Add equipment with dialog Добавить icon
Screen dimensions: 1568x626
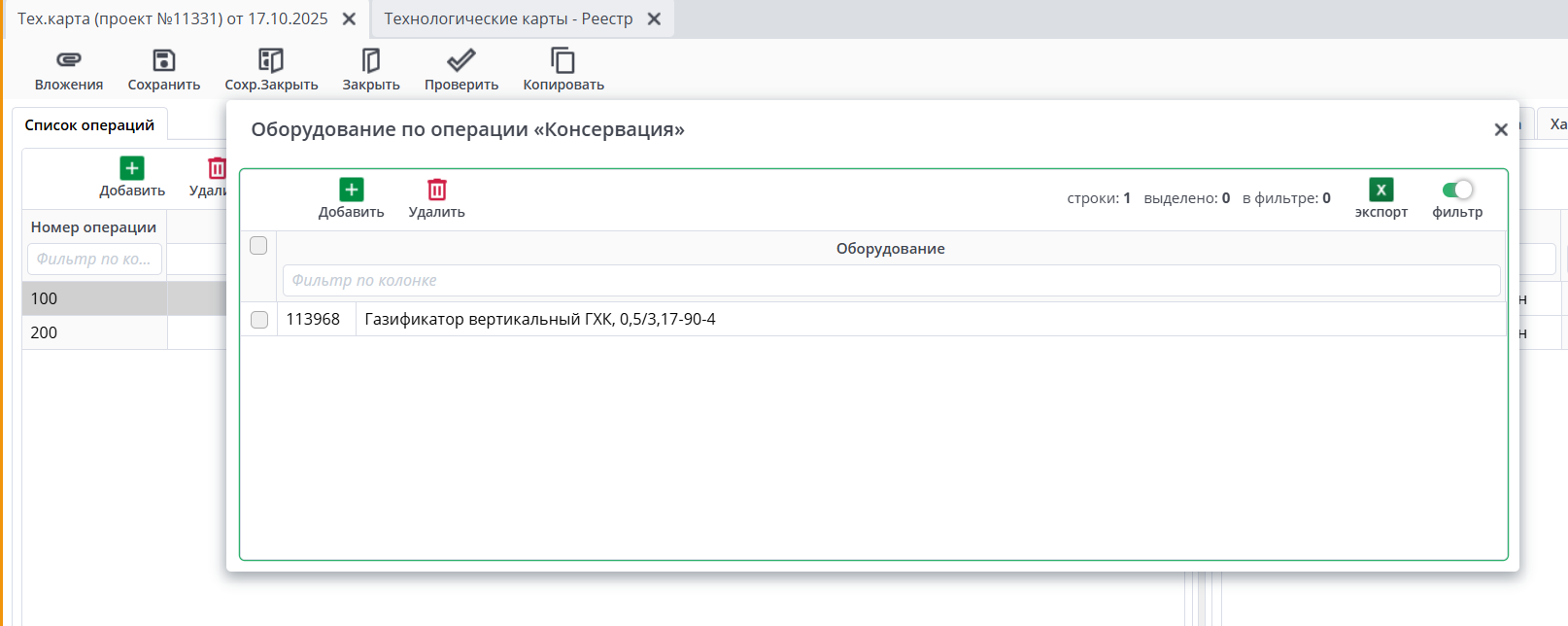tap(352, 190)
